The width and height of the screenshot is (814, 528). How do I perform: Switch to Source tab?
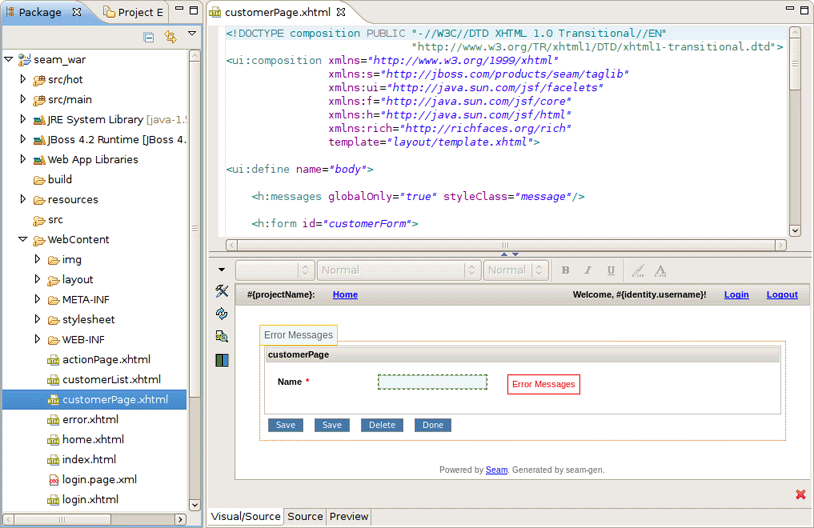tap(305, 517)
